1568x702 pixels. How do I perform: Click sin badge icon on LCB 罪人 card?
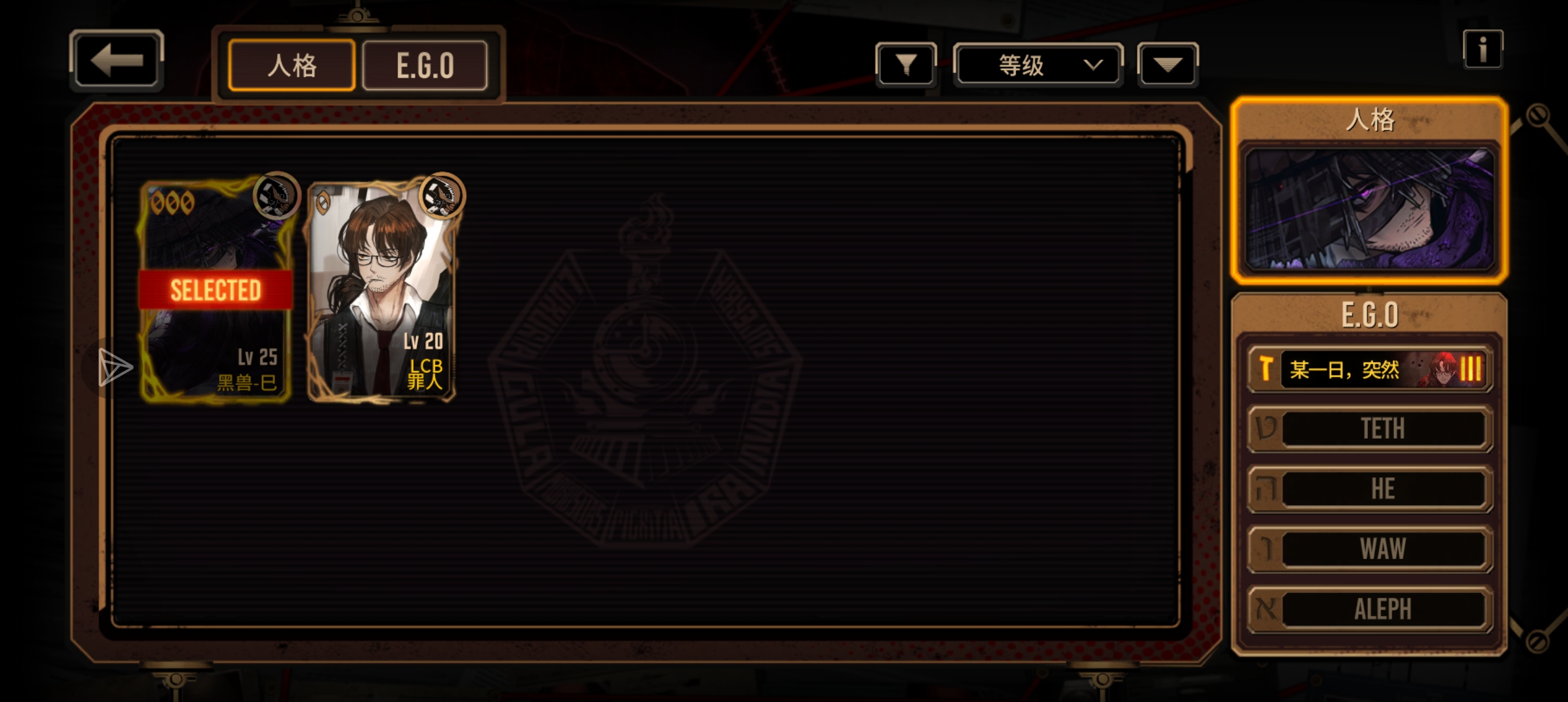coord(442,195)
